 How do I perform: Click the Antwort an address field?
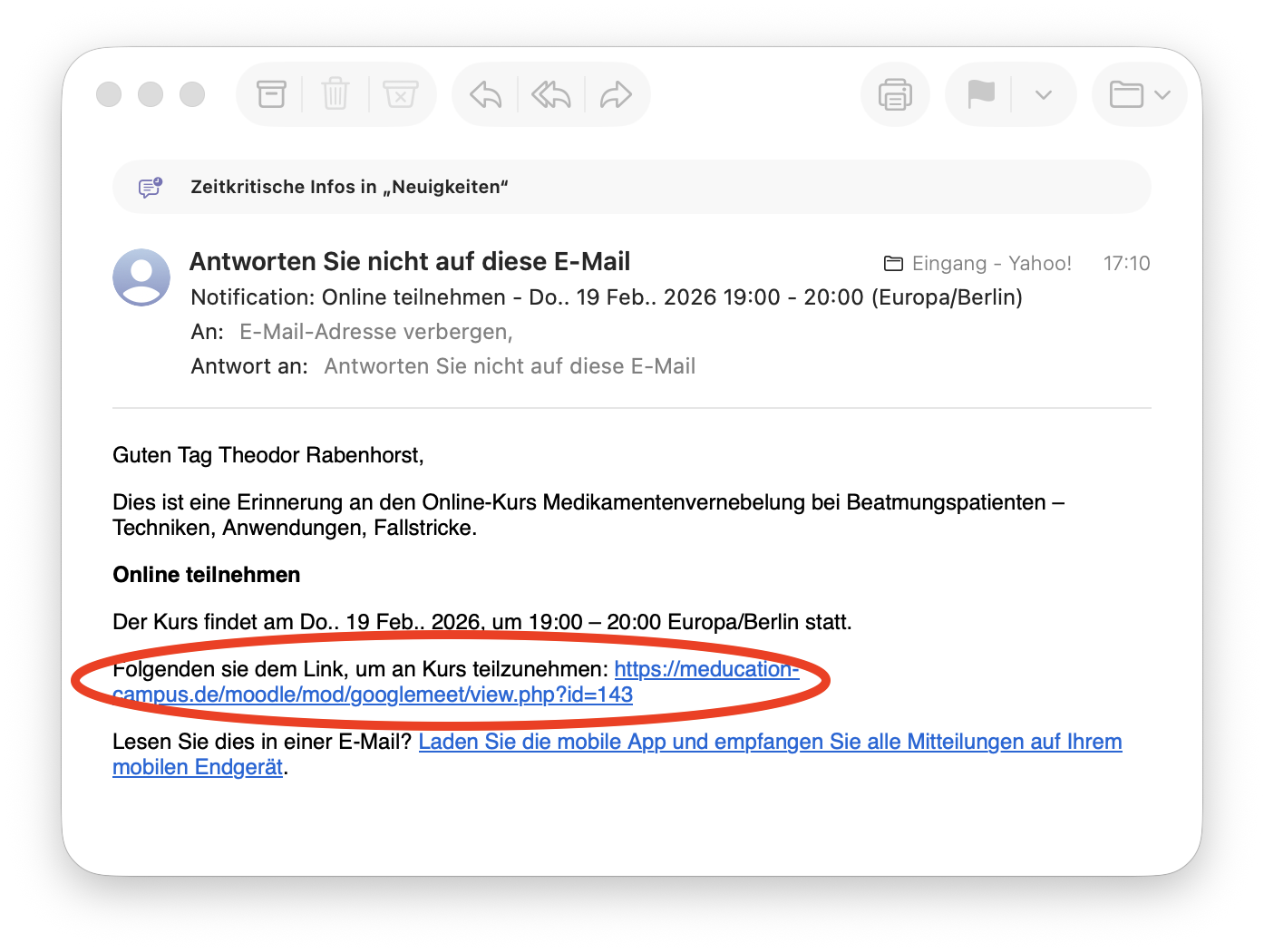510,365
